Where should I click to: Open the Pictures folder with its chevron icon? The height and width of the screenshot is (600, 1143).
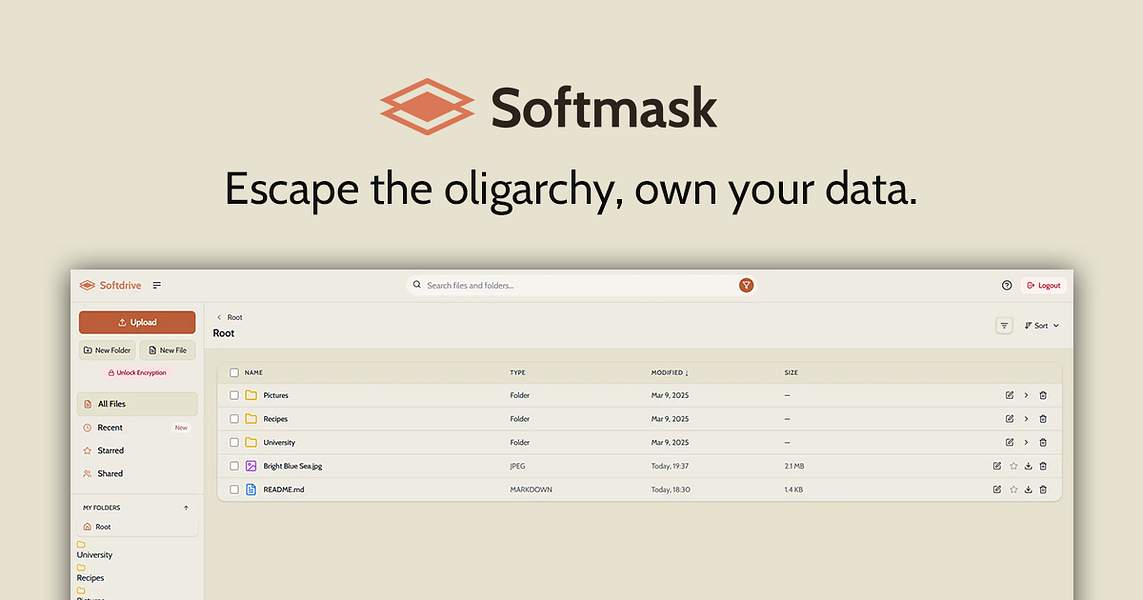point(1026,395)
